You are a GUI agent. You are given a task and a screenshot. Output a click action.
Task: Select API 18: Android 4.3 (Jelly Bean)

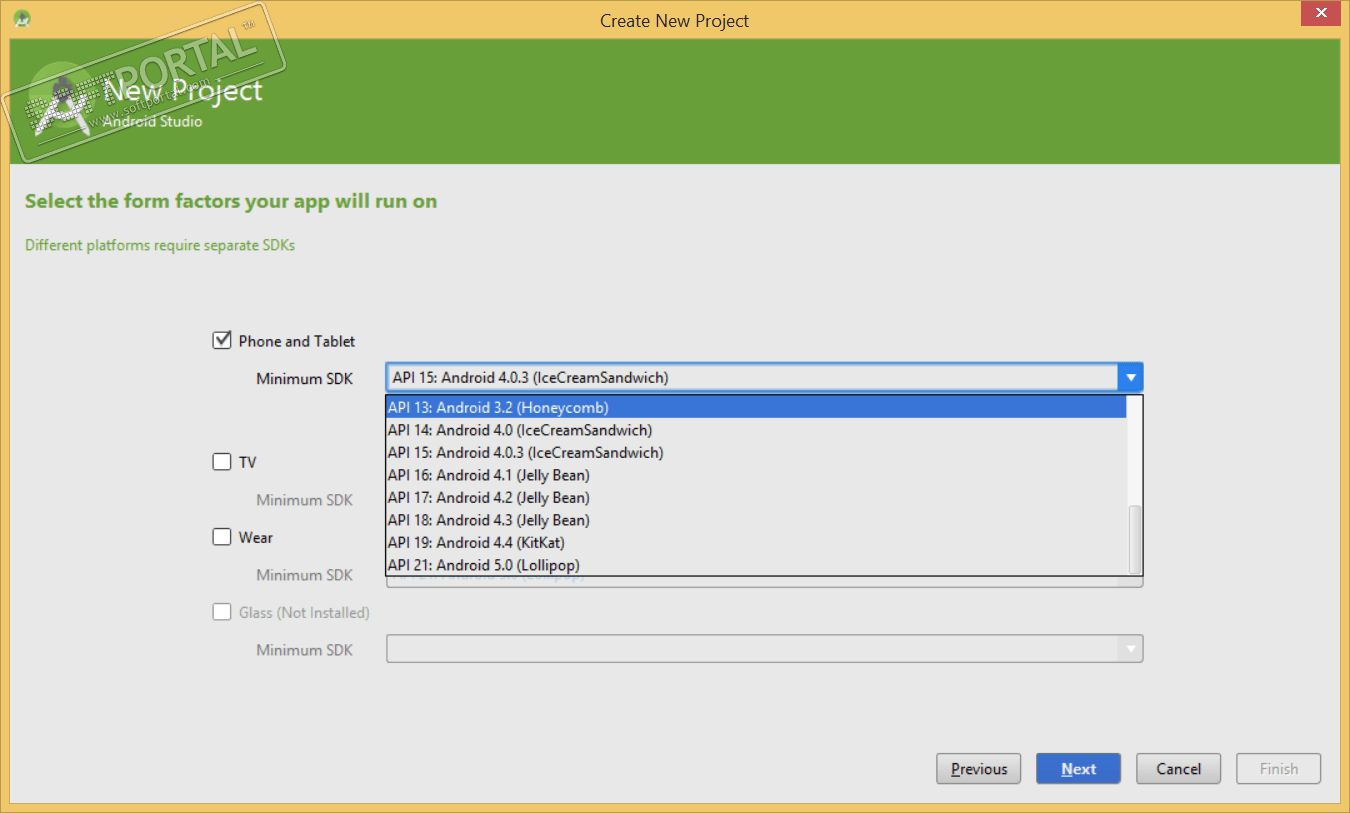(756, 520)
